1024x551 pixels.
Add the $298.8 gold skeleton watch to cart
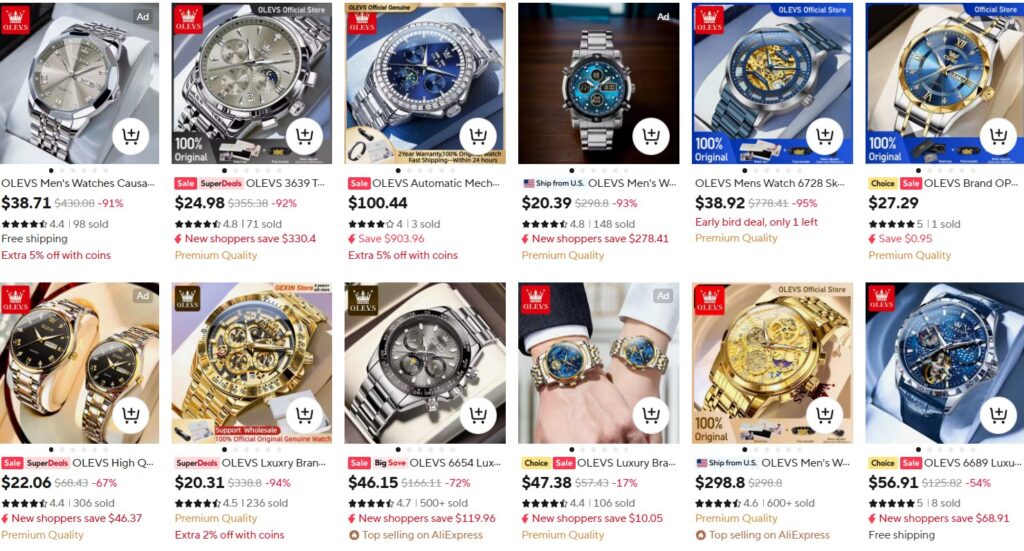825,415
